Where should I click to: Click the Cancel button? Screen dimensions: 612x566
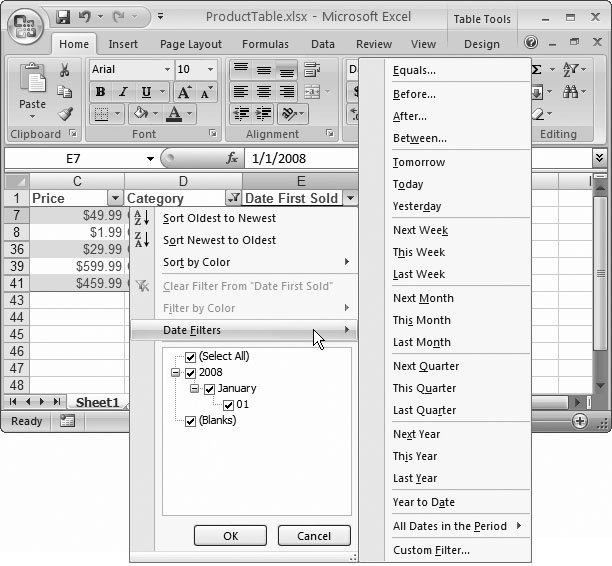[x=314, y=535]
